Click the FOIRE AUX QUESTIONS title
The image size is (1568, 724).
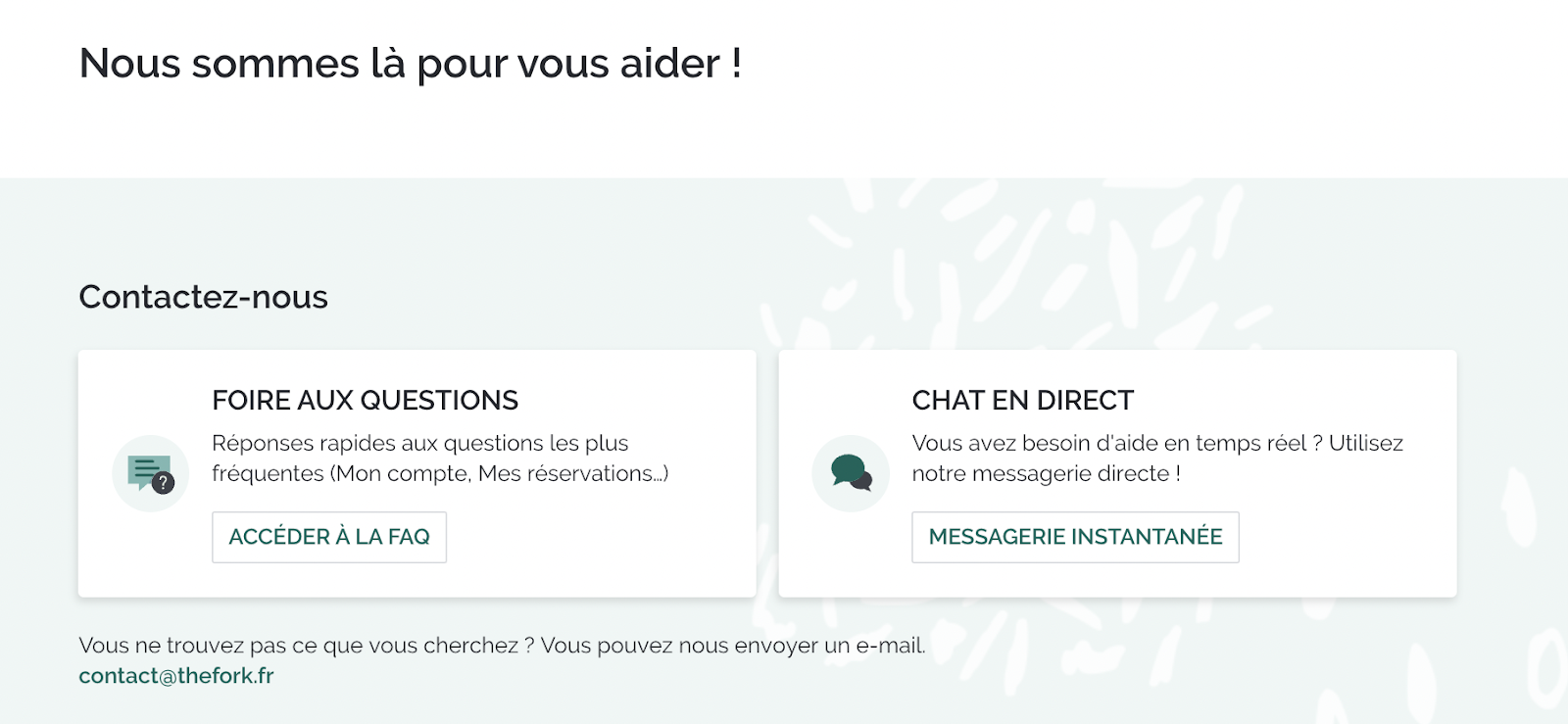tap(365, 401)
